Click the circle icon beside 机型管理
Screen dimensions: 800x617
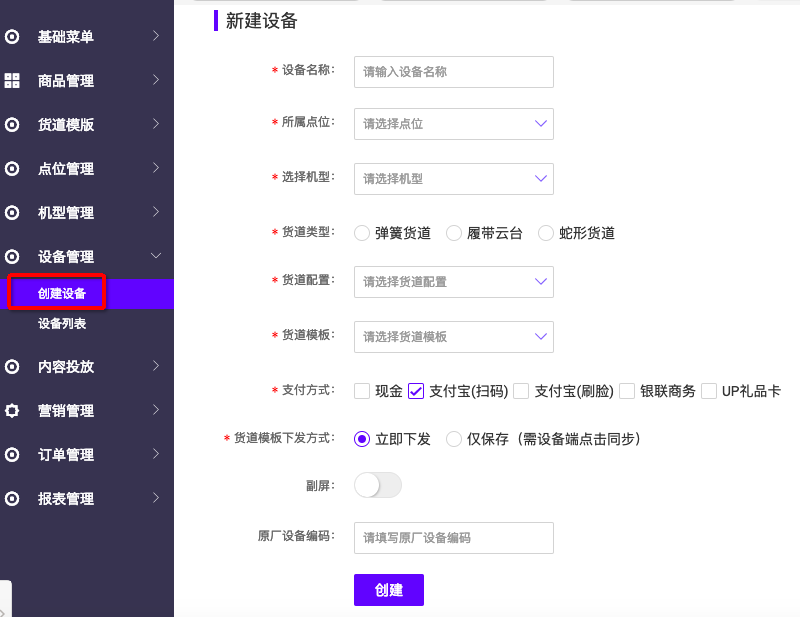click(12, 212)
